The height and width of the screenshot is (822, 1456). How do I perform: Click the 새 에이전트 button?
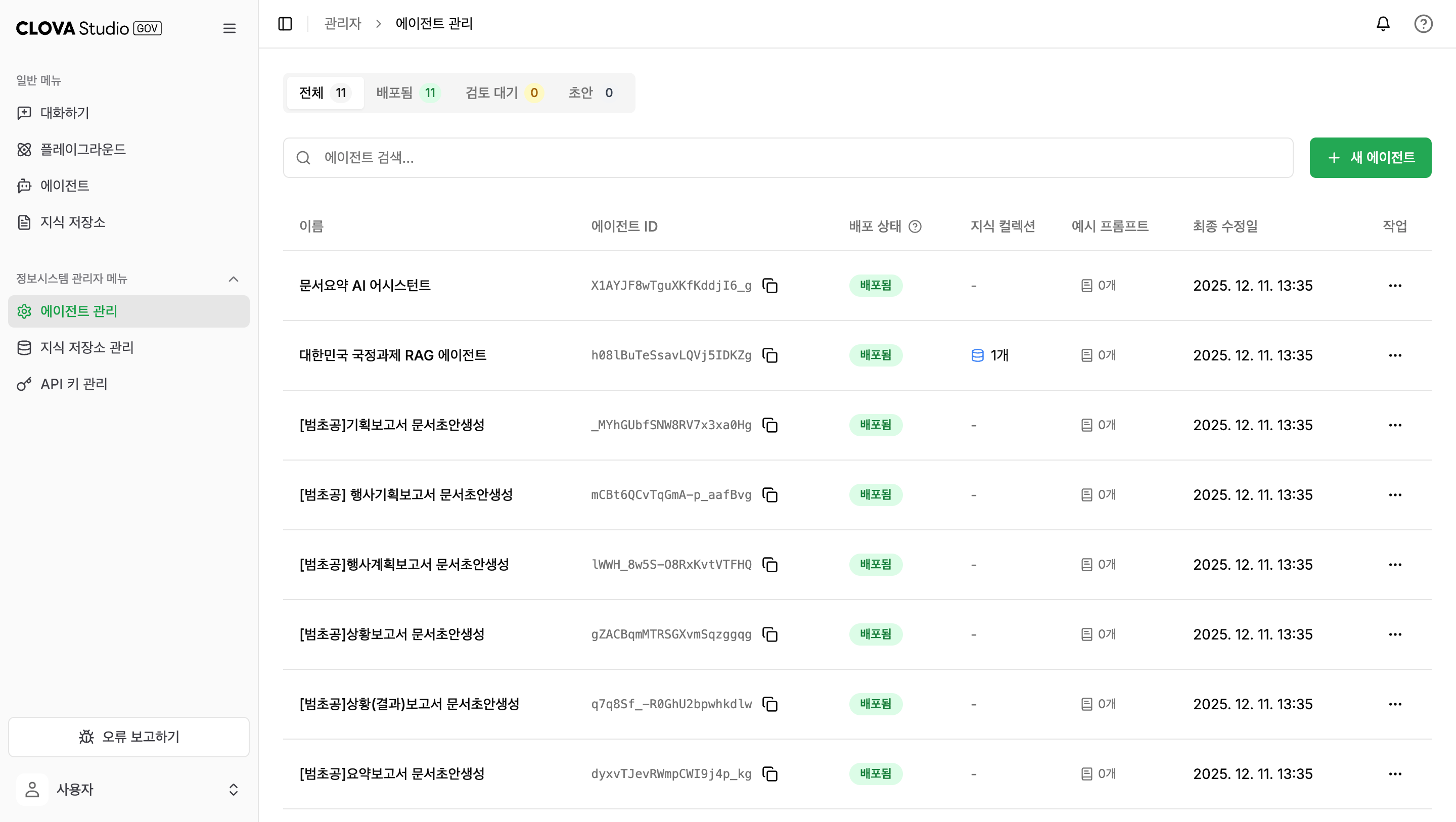pos(1370,158)
